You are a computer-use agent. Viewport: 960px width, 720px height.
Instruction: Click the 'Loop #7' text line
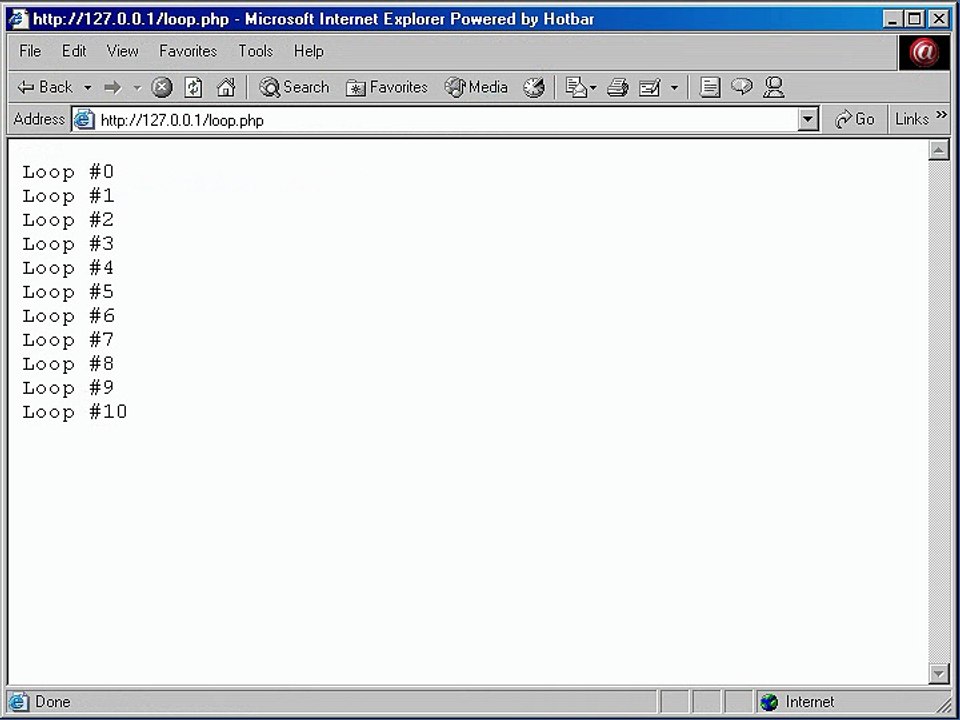coord(69,340)
